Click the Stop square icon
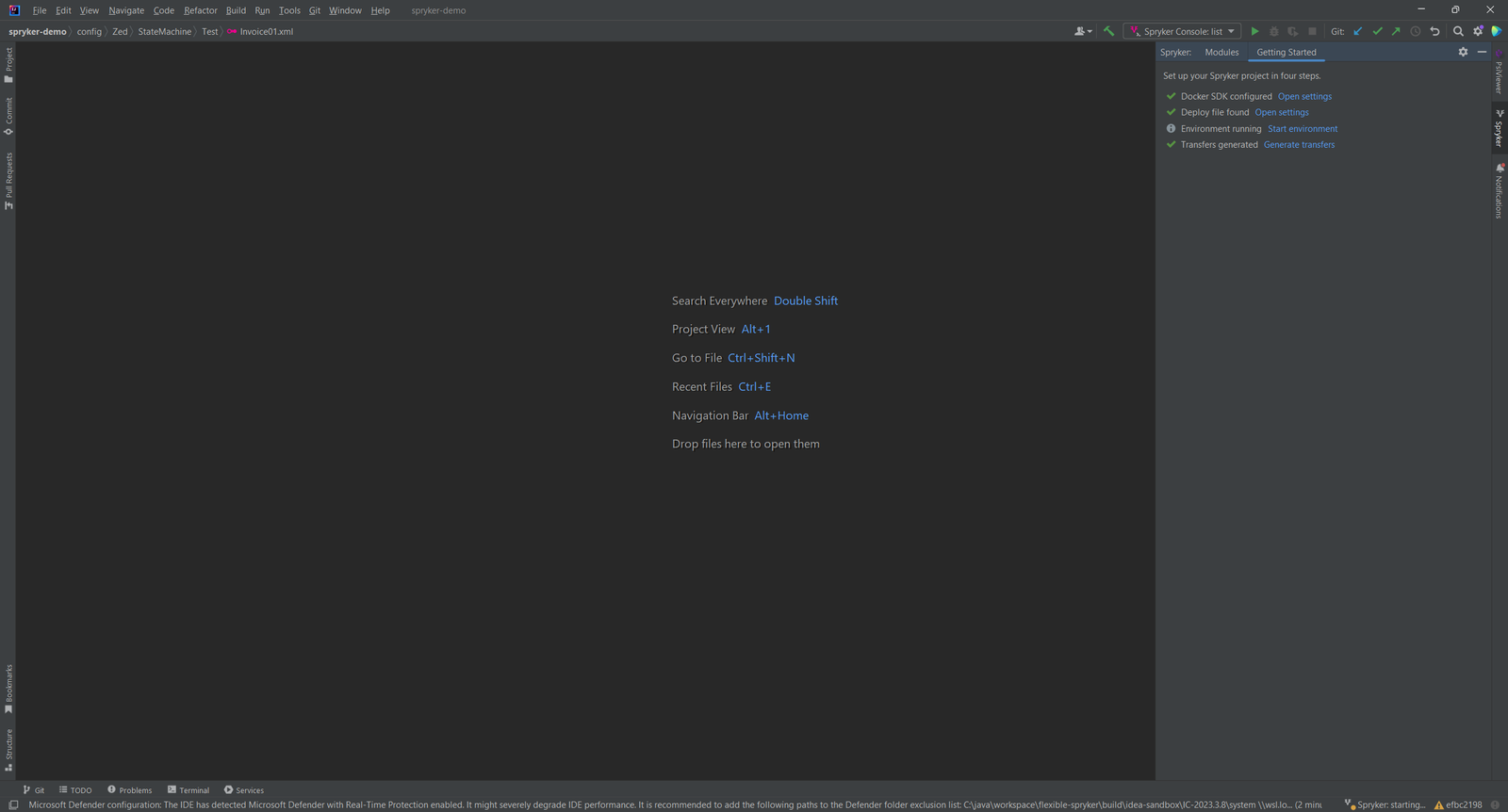 1312,31
